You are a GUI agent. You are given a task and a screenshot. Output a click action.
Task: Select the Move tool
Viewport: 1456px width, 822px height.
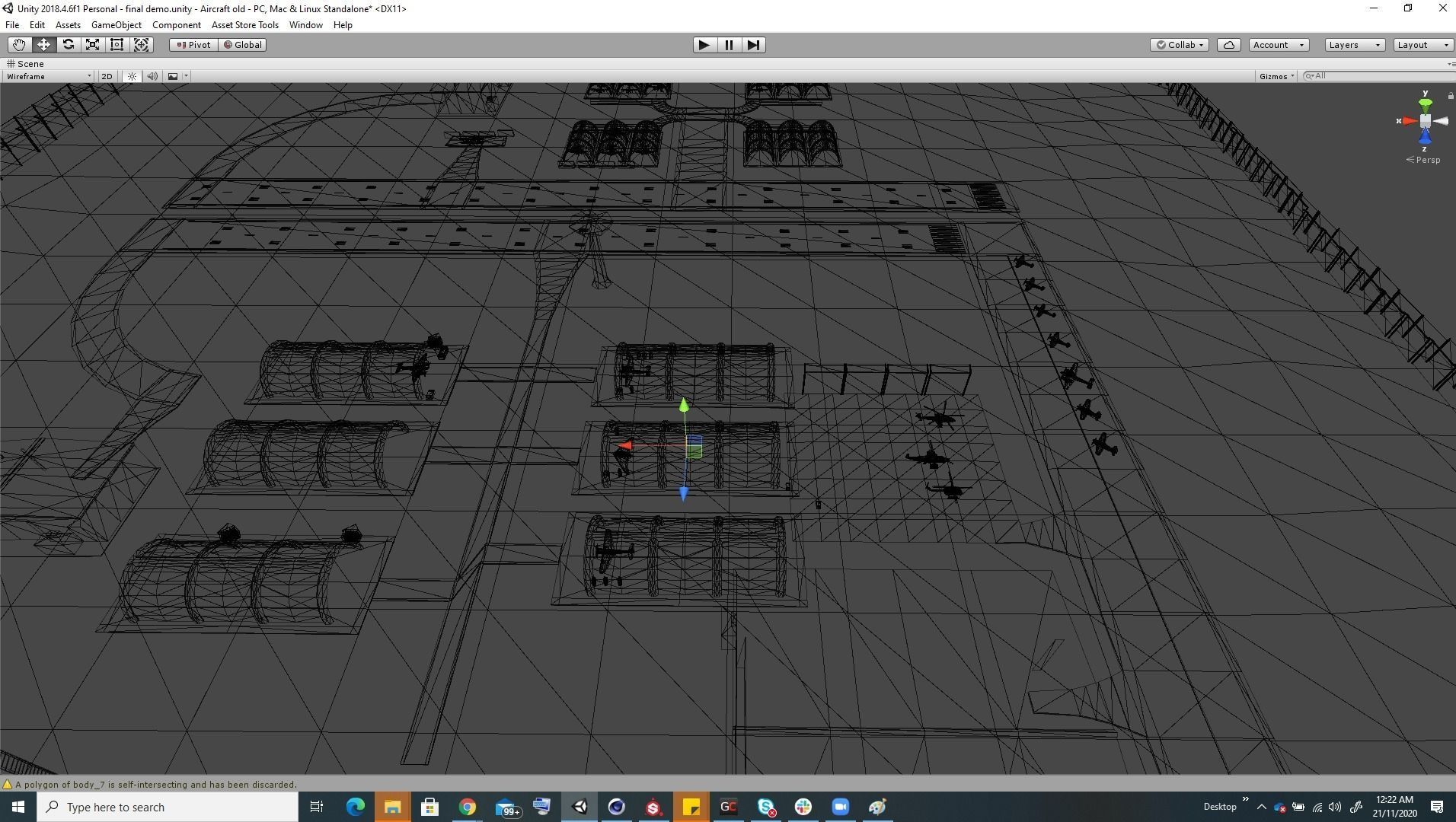click(43, 45)
